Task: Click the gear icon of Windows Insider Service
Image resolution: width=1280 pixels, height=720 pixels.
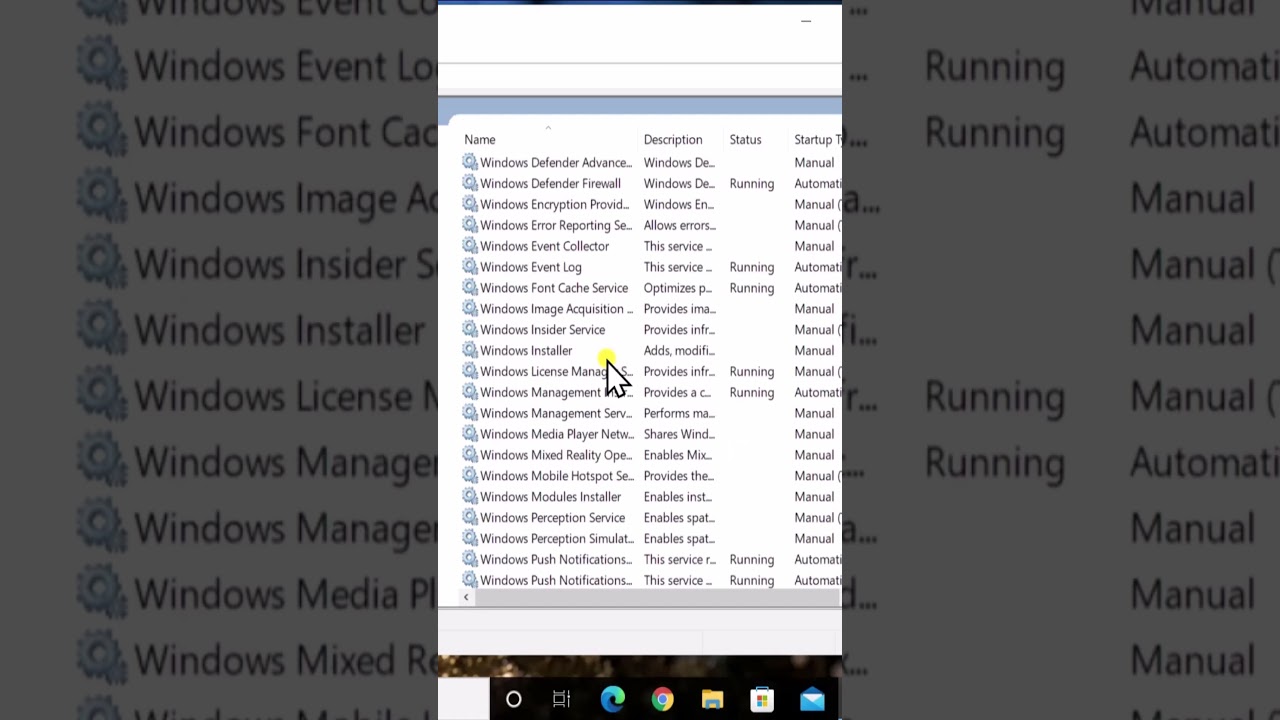Action: click(470, 330)
